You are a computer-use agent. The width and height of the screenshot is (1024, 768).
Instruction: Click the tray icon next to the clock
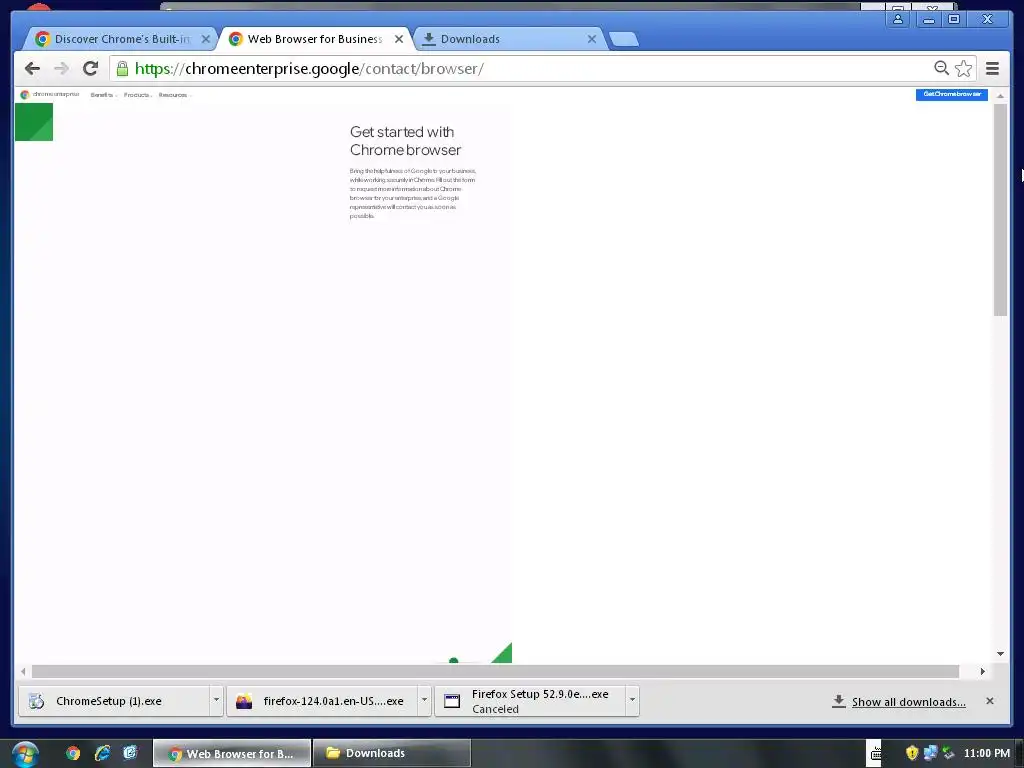click(x=949, y=753)
